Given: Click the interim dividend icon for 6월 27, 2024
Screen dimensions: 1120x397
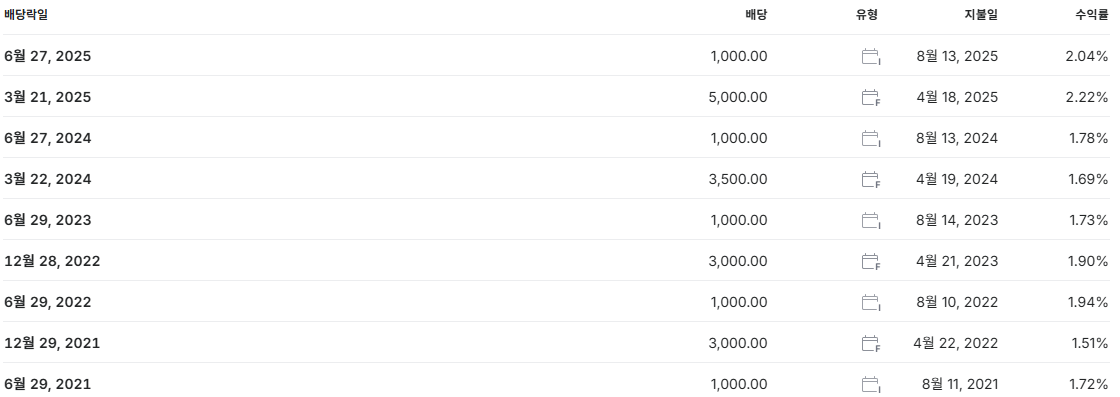Looking at the screenshot, I should pyautogui.click(x=871, y=139).
